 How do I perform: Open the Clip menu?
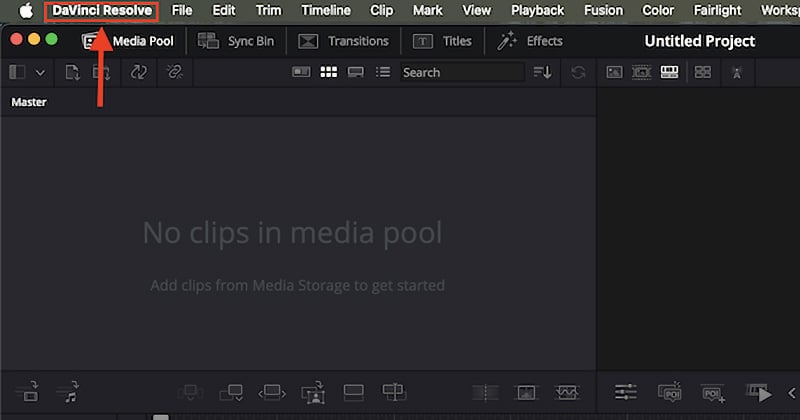[x=381, y=11]
